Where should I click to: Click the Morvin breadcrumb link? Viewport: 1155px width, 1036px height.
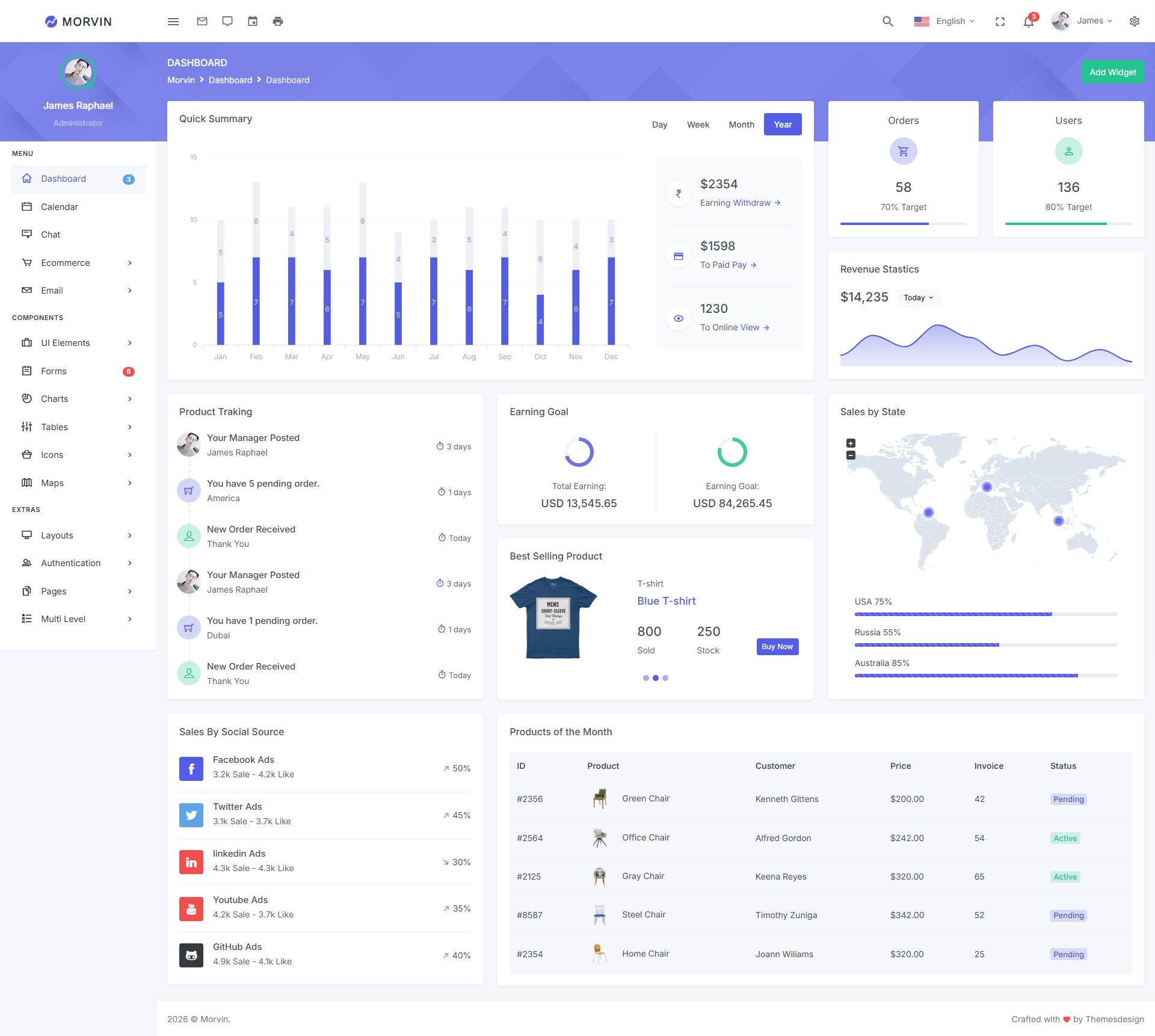181,80
